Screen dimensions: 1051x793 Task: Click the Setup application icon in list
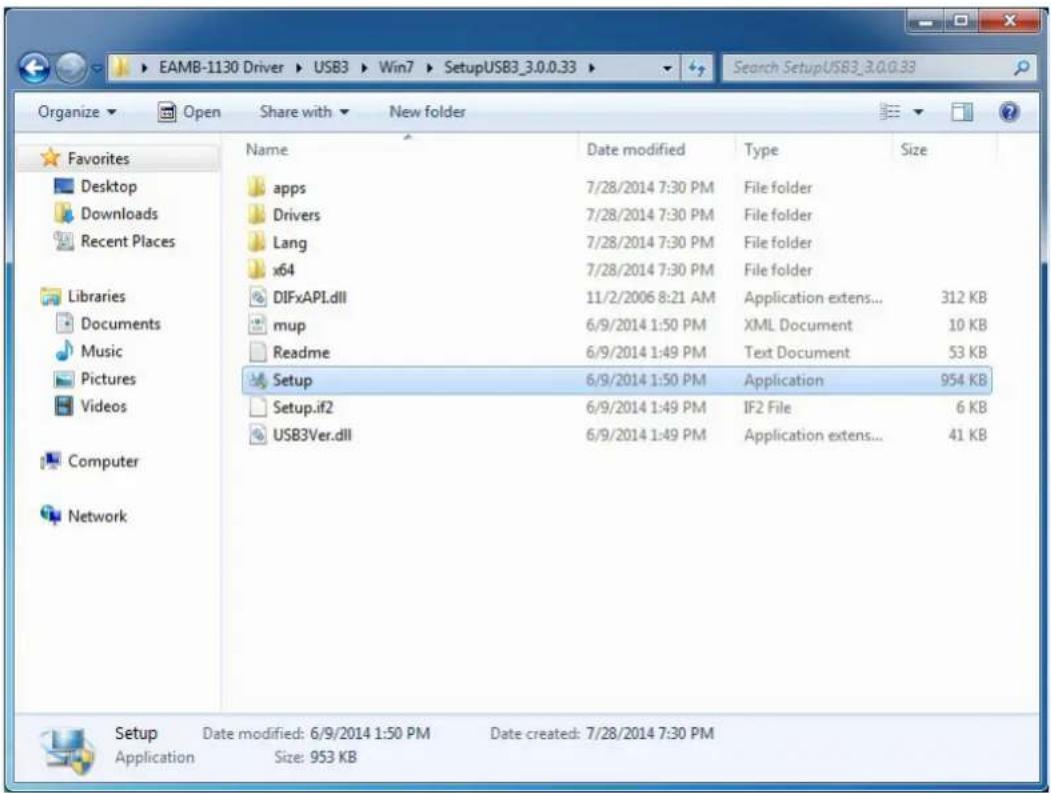tap(257, 380)
